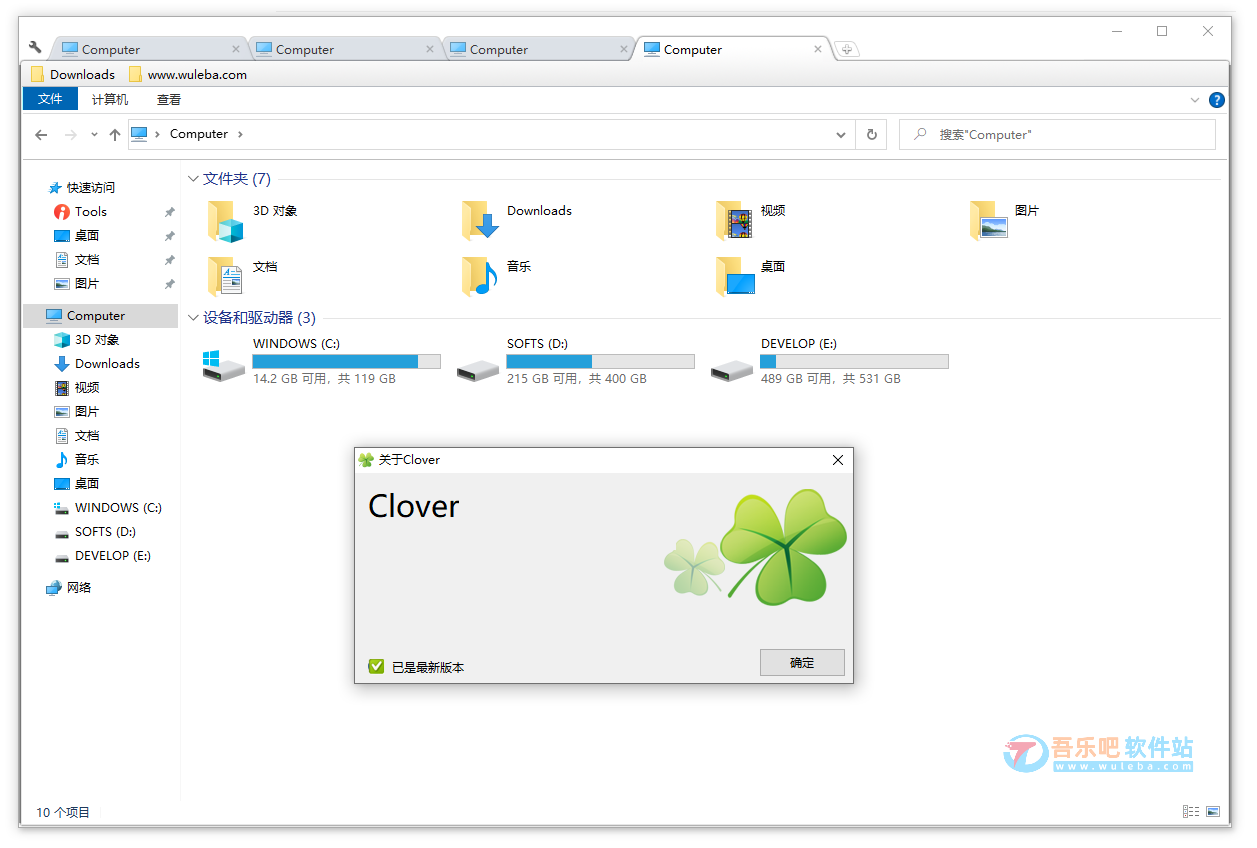The height and width of the screenshot is (848, 1257).
Task: Click the Clover wrench settings icon
Action: tap(36, 48)
